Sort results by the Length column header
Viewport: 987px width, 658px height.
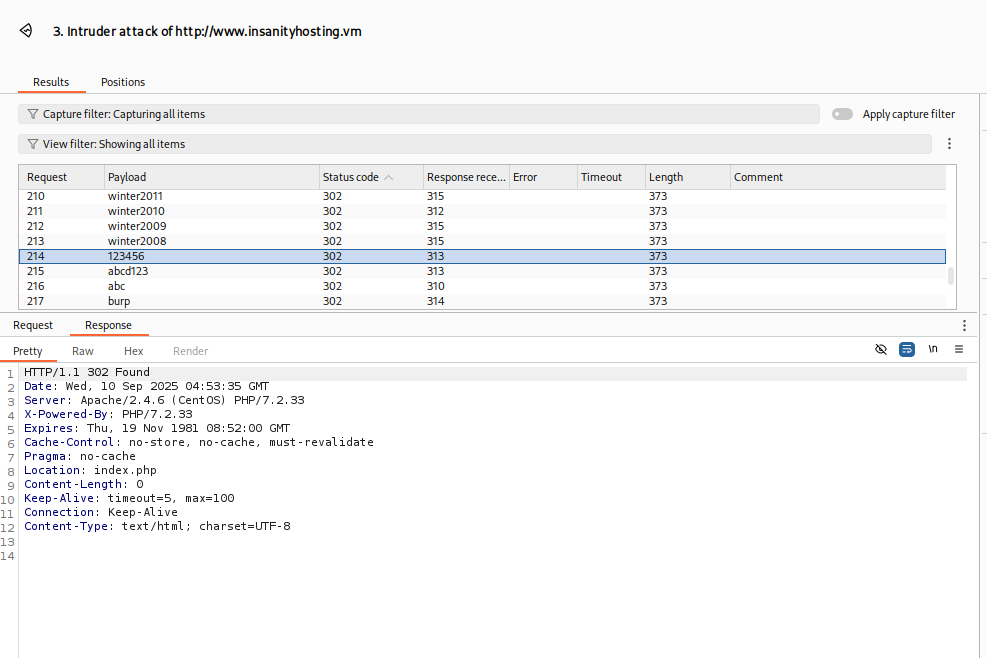tap(666, 177)
